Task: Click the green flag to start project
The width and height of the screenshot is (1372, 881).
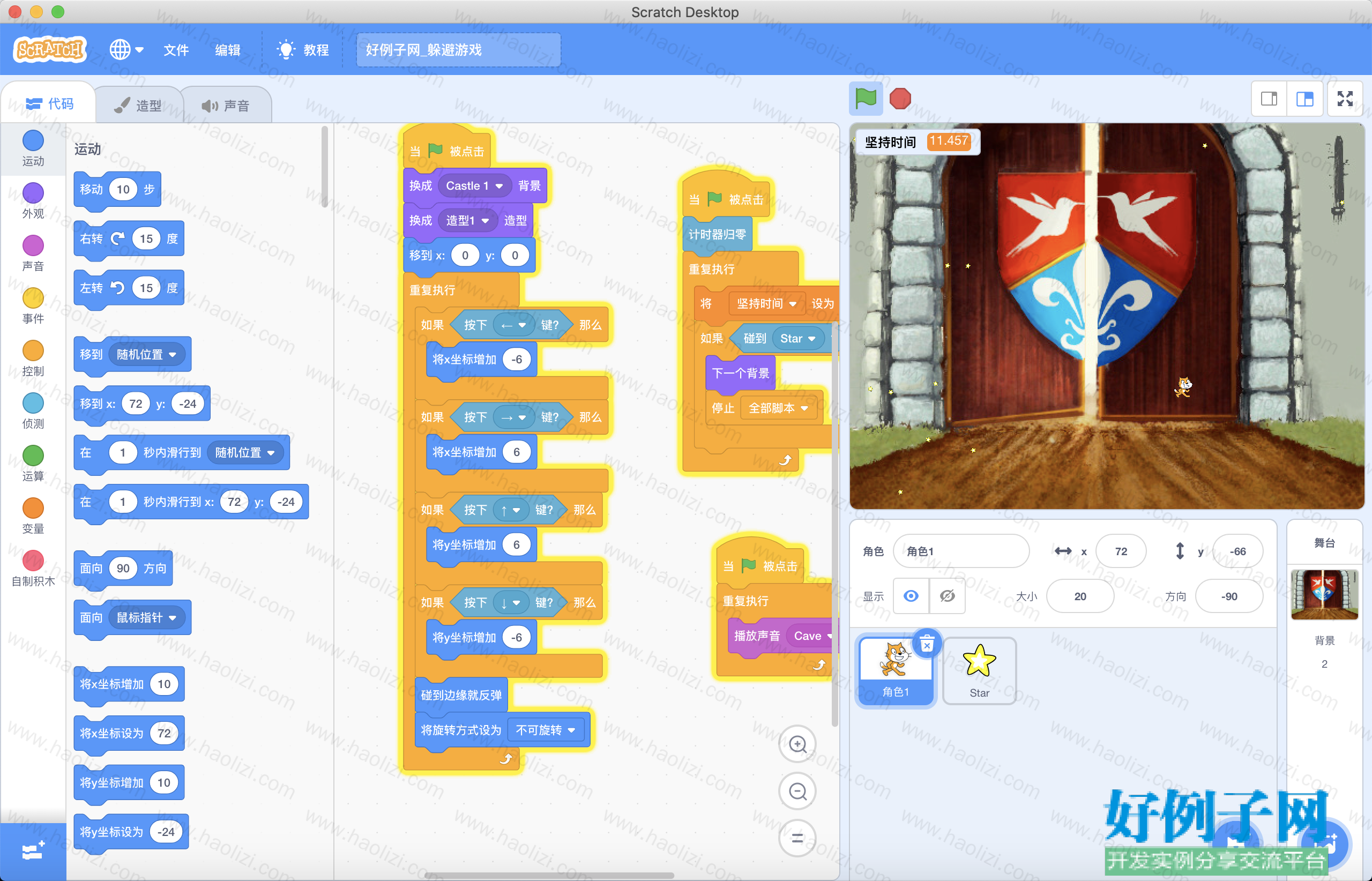Action: click(x=865, y=99)
